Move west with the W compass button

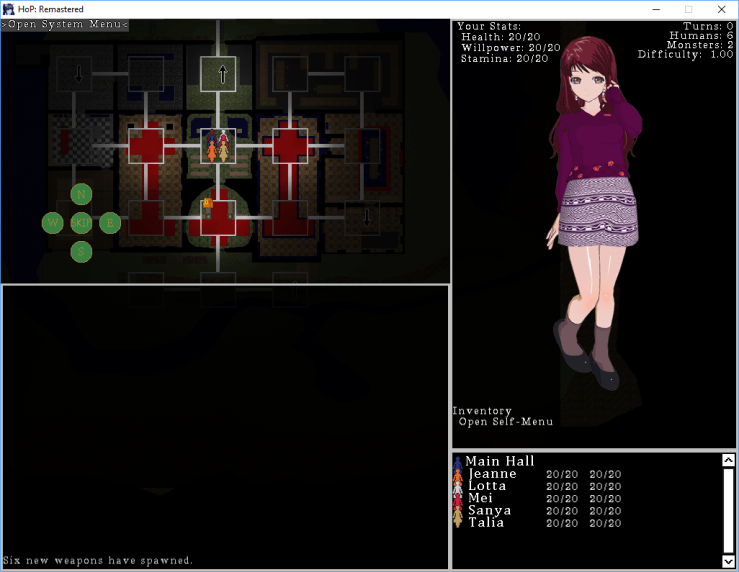(x=52, y=222)
